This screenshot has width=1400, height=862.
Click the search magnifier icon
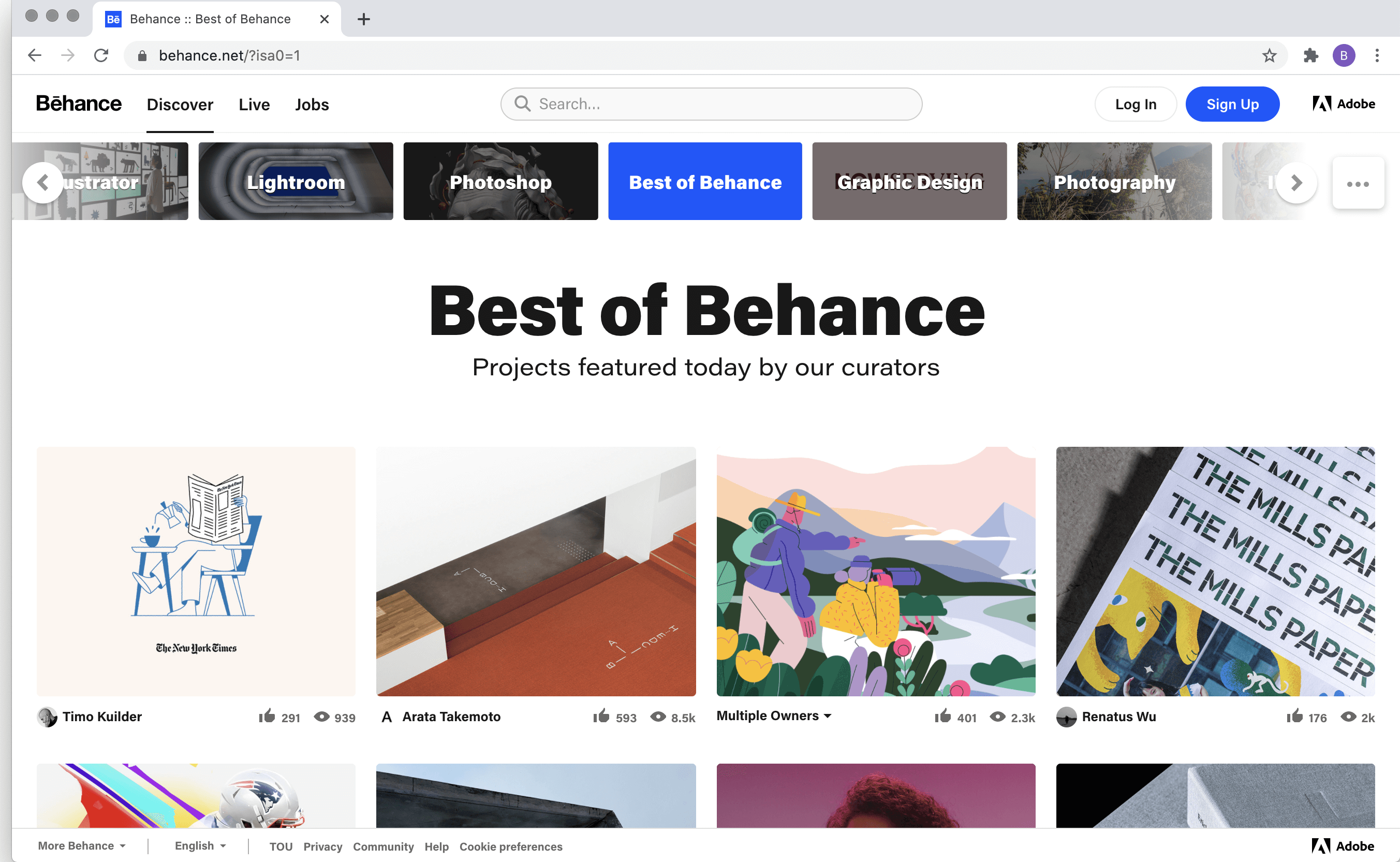click(x=522, y=104)
